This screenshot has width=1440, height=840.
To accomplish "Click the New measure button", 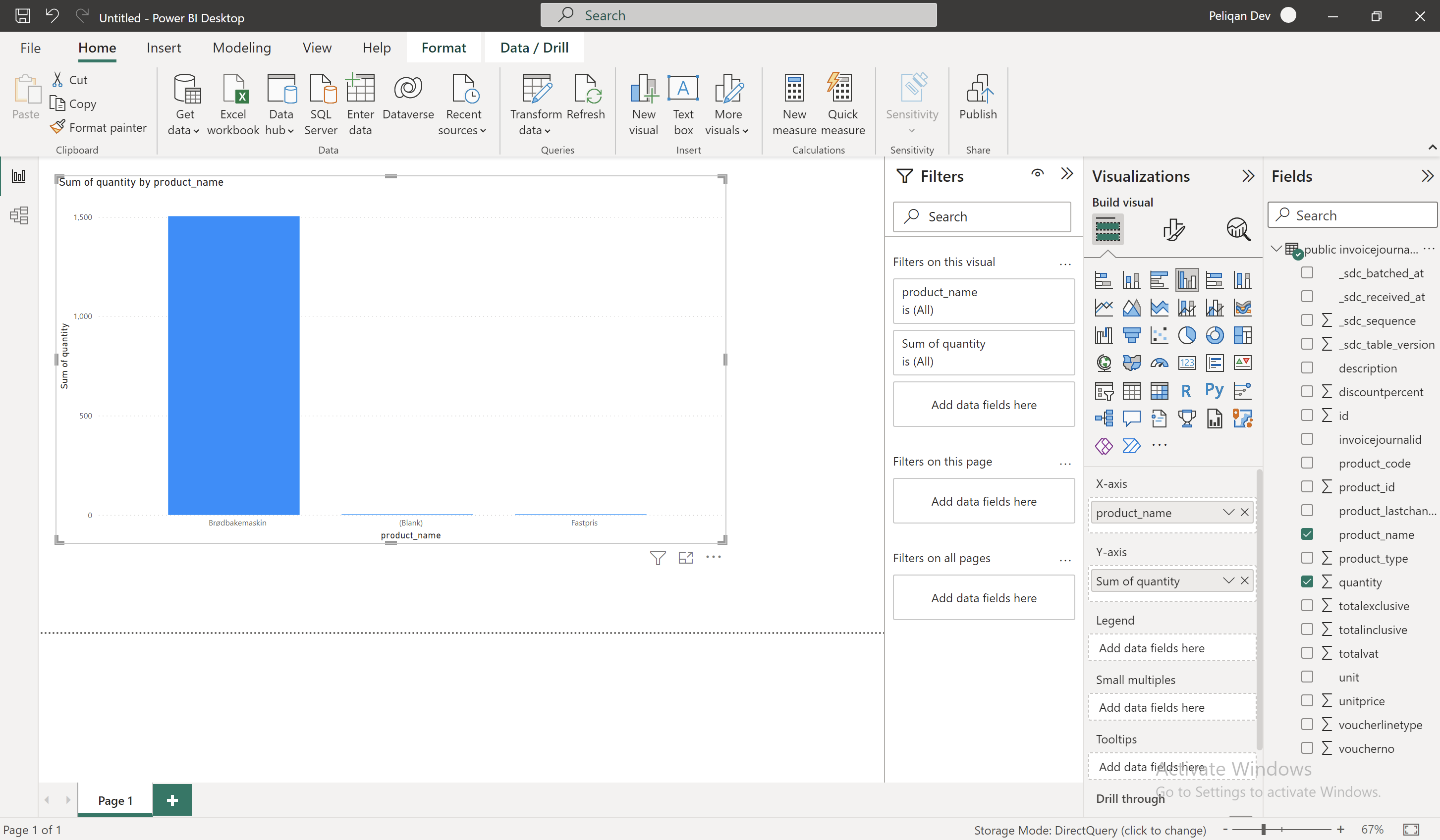I will (x=794, y=105).
